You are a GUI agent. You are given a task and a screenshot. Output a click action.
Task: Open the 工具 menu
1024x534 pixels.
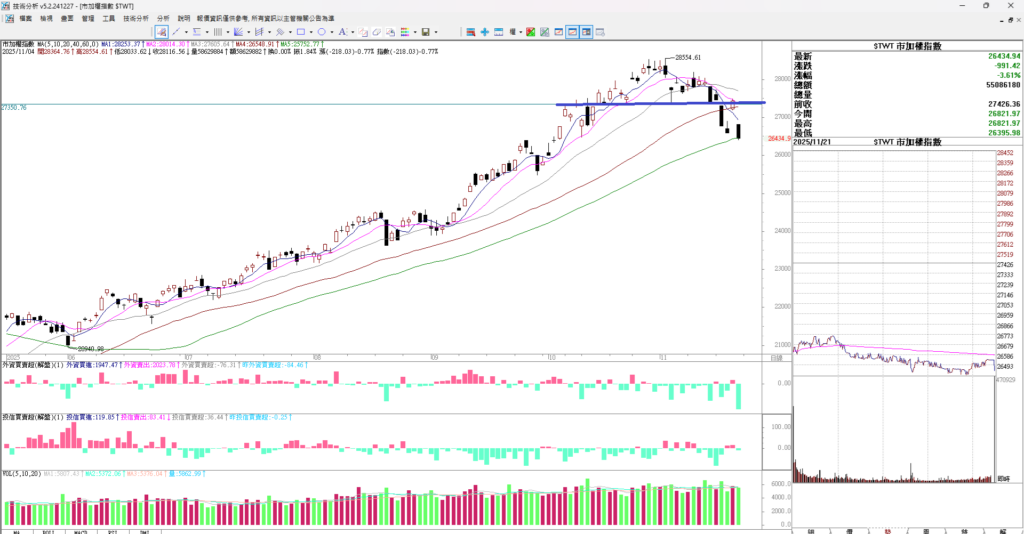(109, 18)
